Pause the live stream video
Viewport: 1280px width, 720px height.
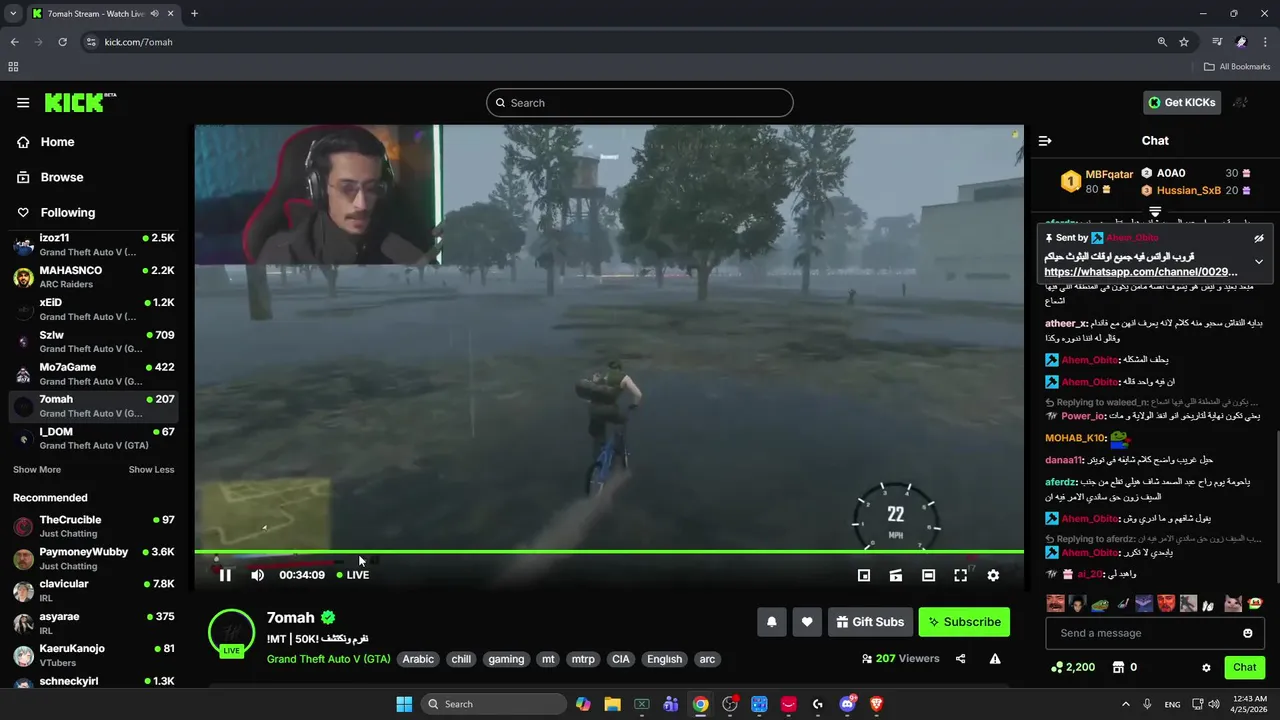pyautogui.click(x=225, y=575)
